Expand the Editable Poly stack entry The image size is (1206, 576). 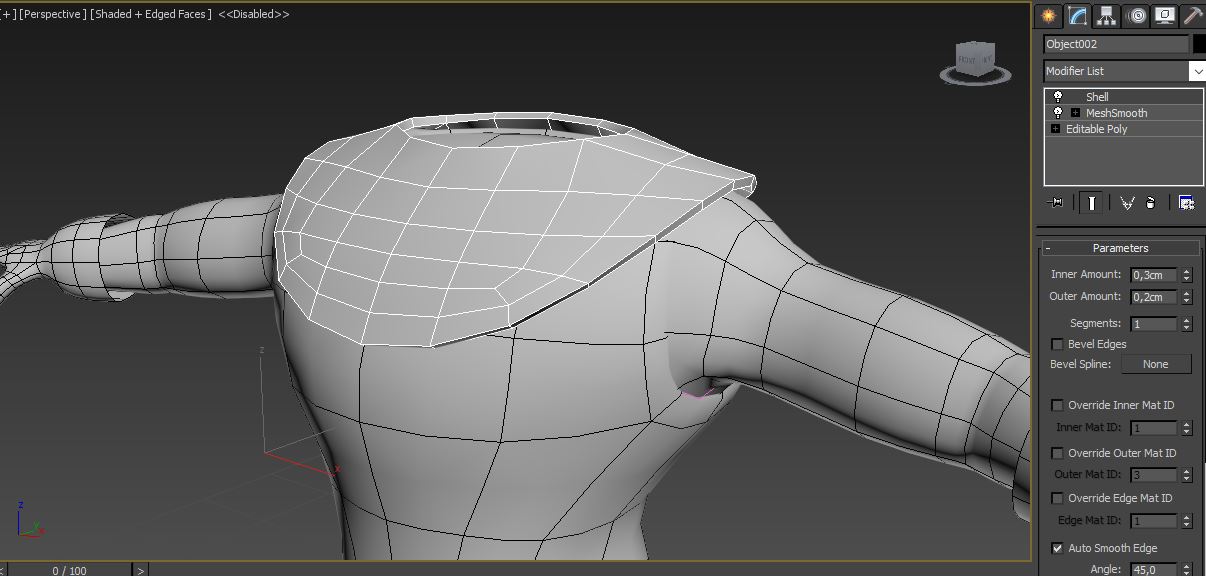coord(1055,129)
